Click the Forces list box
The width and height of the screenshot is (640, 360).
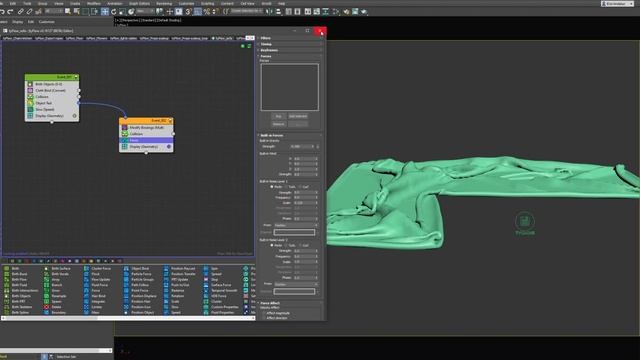click(x=290, y=87)
